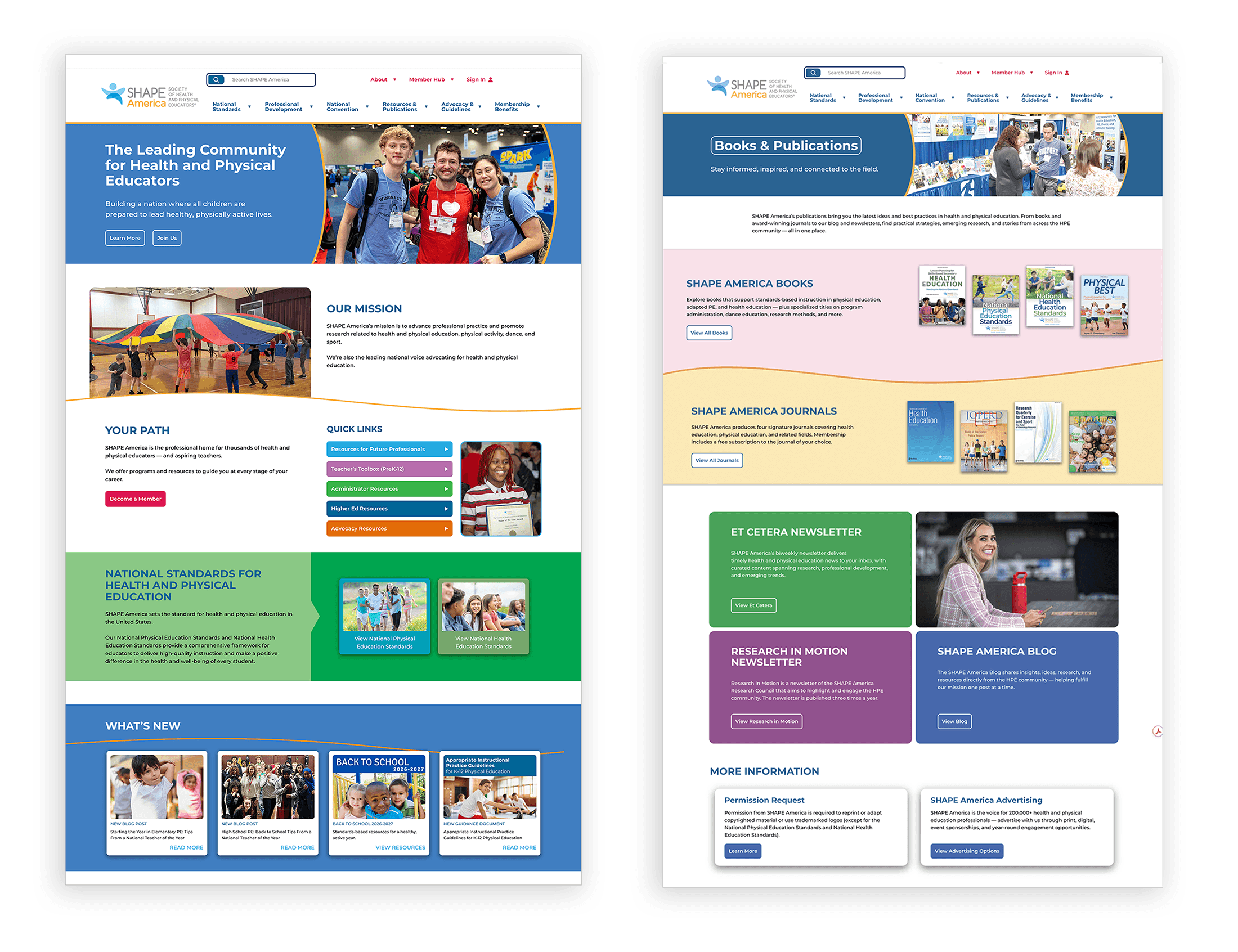Screen dimensions: 1238x952
Task: Expand Professional Development menu arrow on left homepage
Action: (x=311, y=106)
